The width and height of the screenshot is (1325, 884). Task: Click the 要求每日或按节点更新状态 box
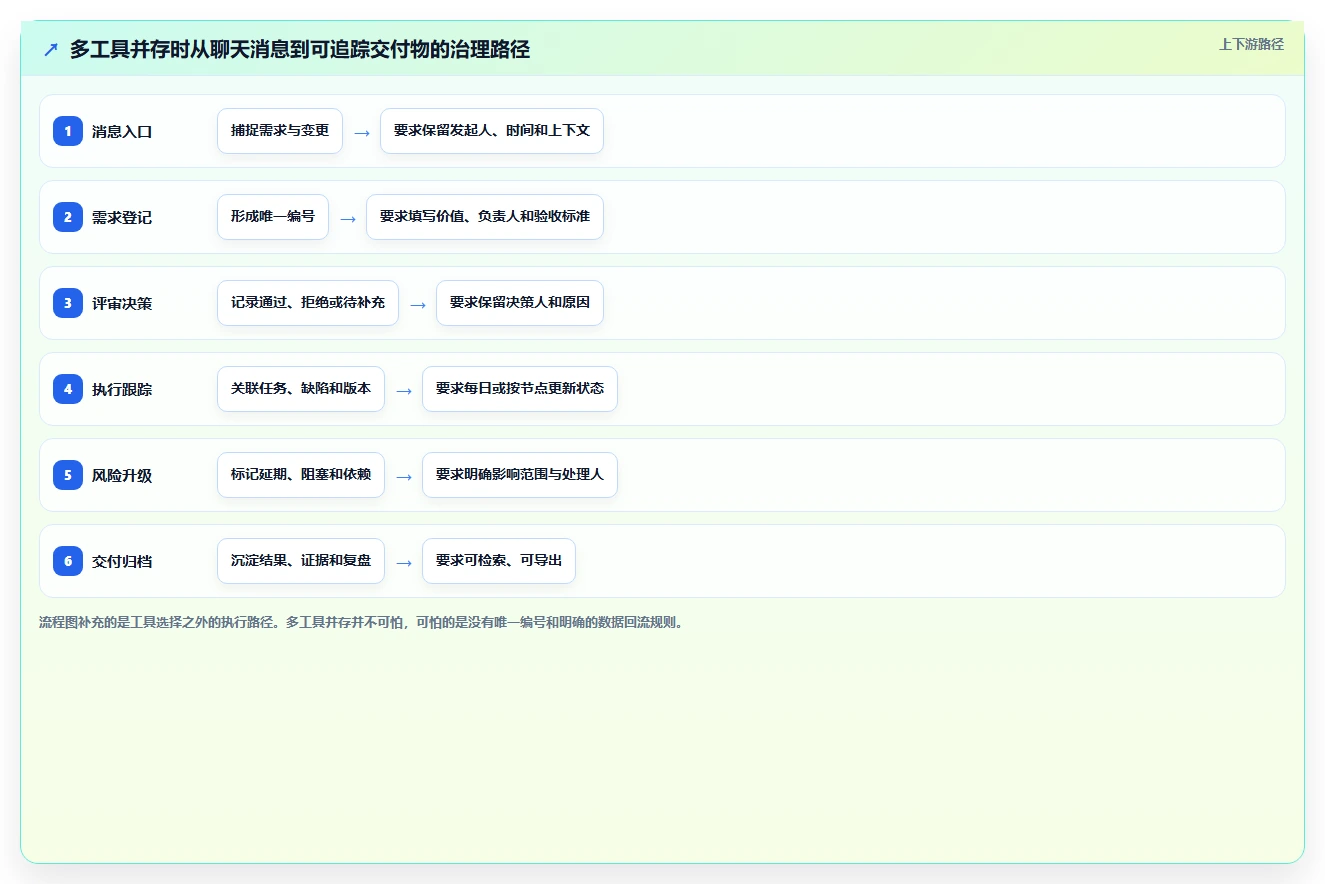click(520, 389)
